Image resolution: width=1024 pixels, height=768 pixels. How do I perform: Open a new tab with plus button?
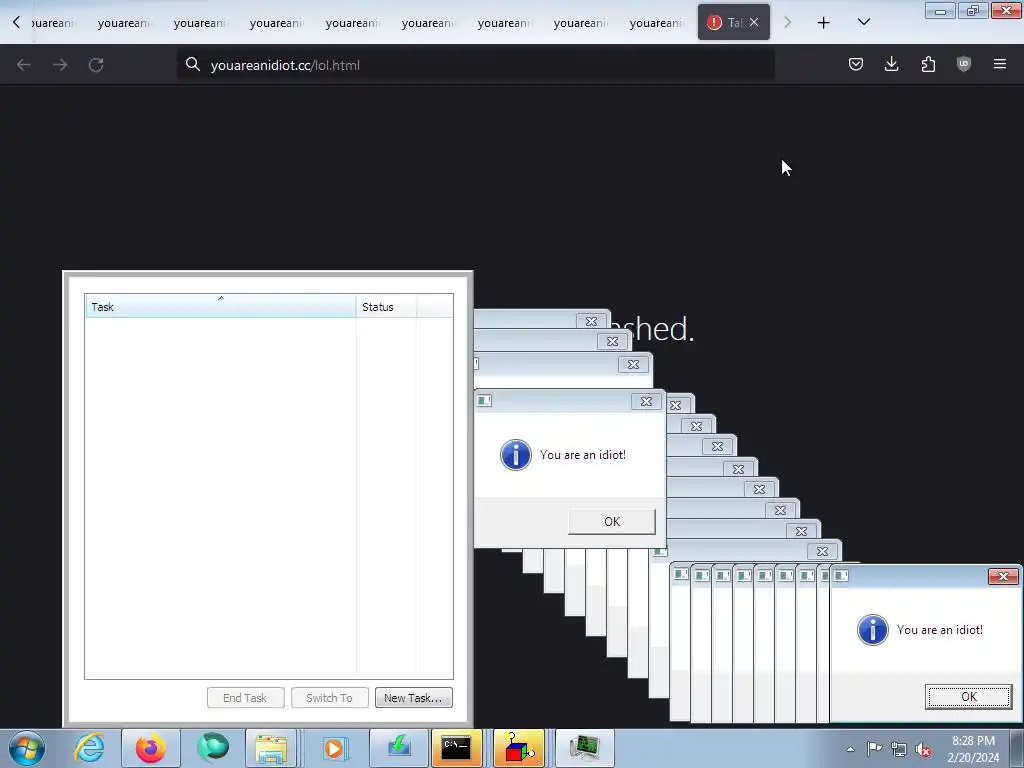tap(824, 23)
